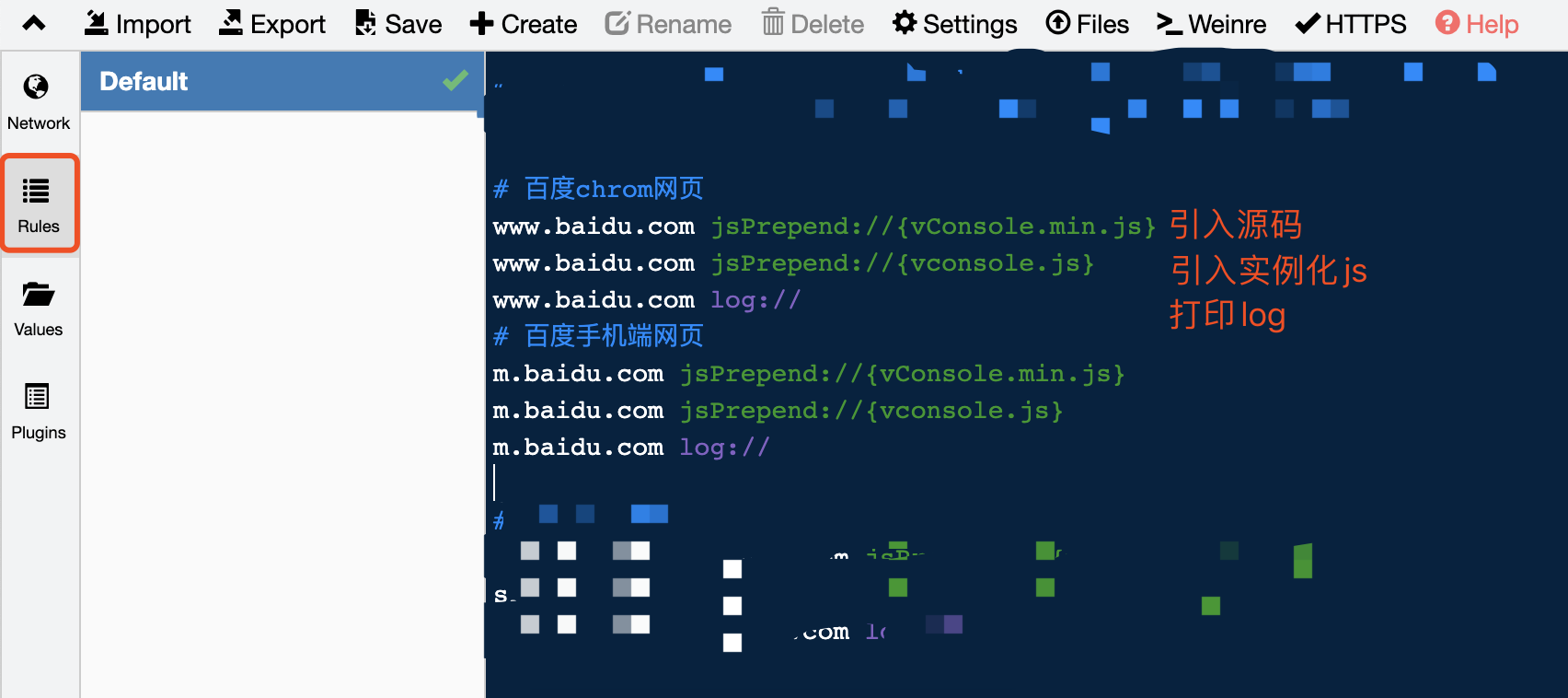Show the Plugins panel
Viewport: 1568px width, 698px height.
pos(38,409)
